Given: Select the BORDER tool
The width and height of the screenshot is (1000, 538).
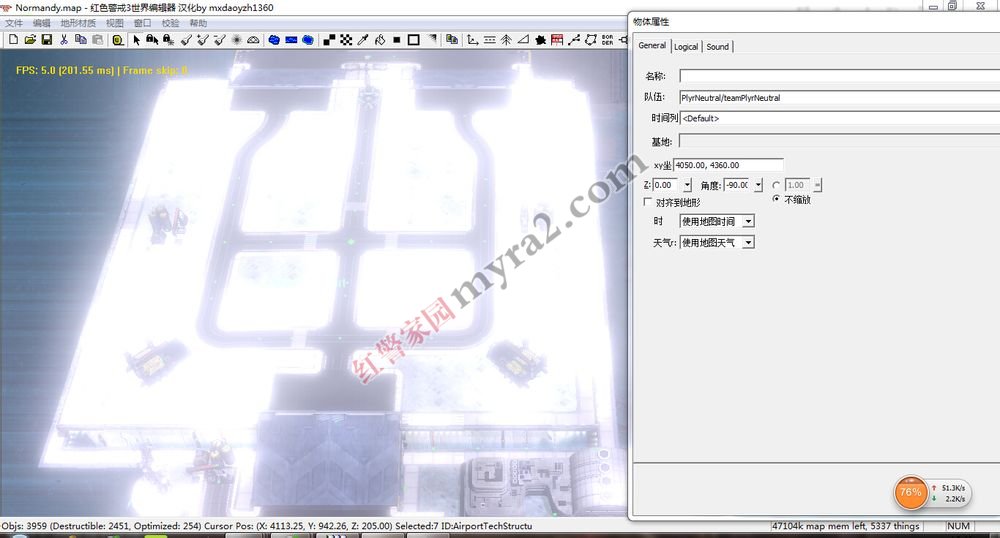Looking at the screenshot, I should (x=607, y=40).
